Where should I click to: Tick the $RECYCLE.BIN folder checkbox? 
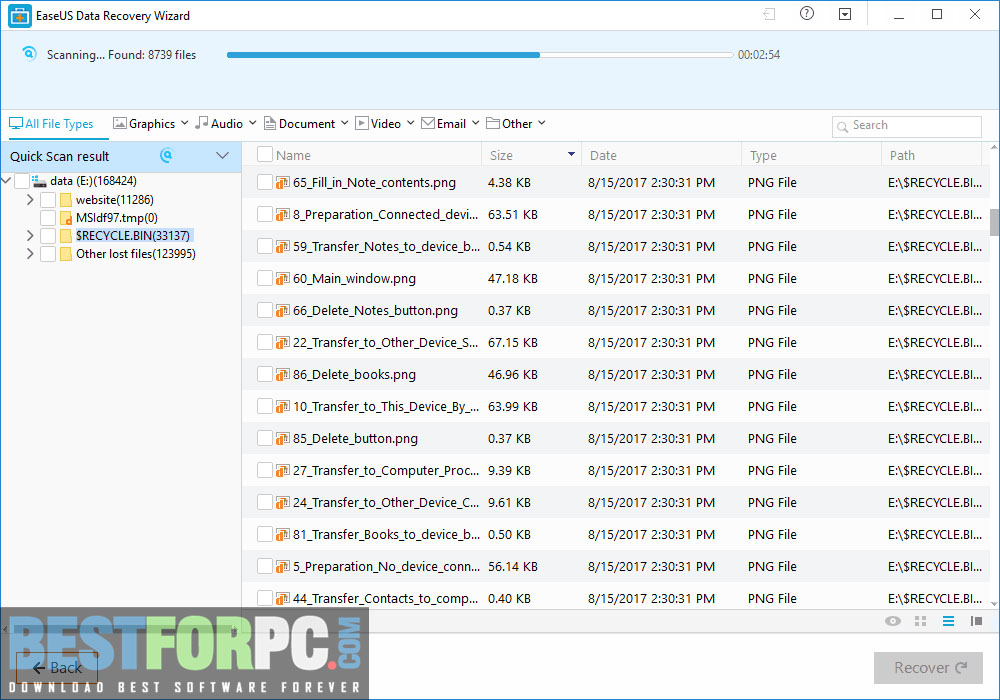[48, 236]
